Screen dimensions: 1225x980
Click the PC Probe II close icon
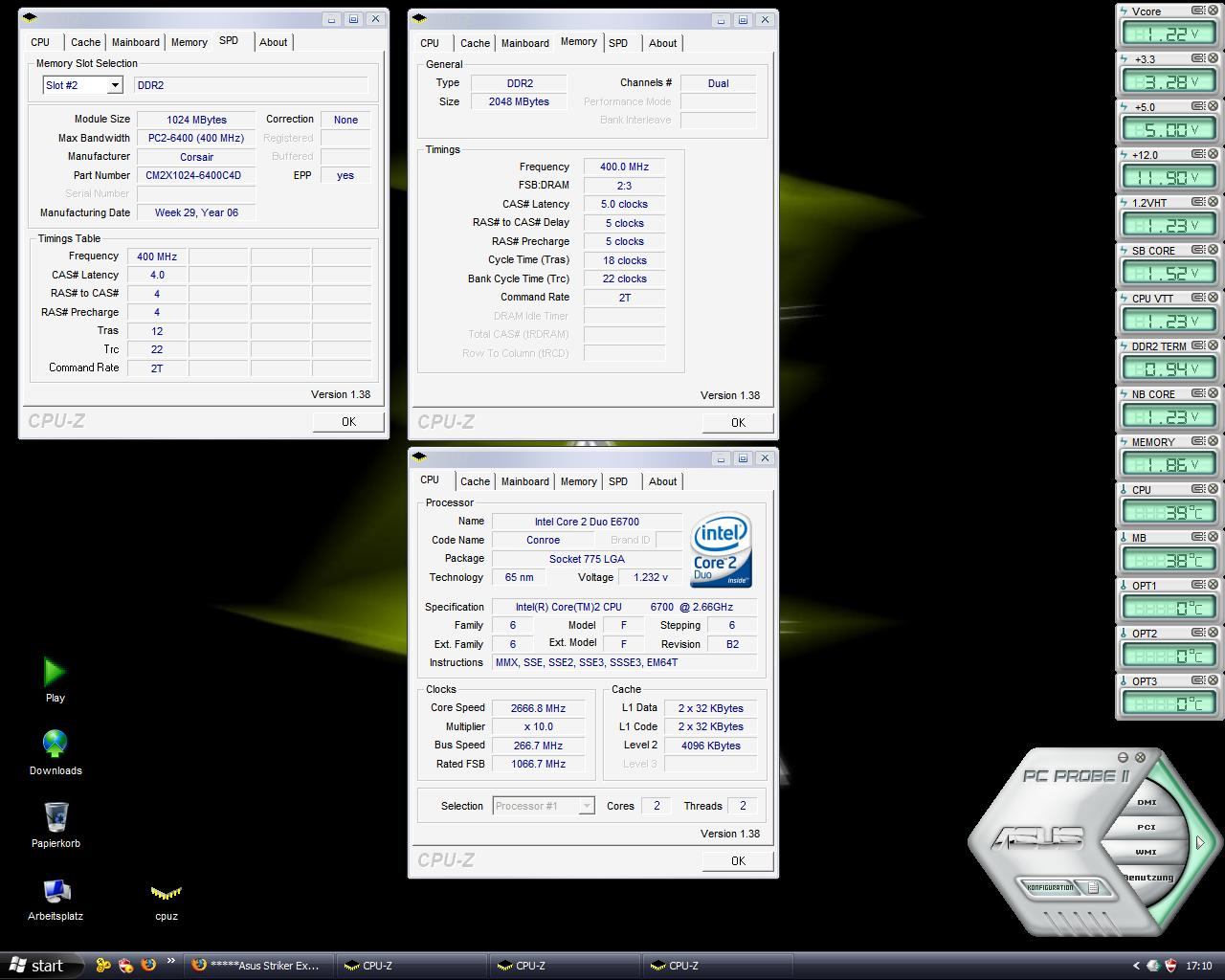1140,757
